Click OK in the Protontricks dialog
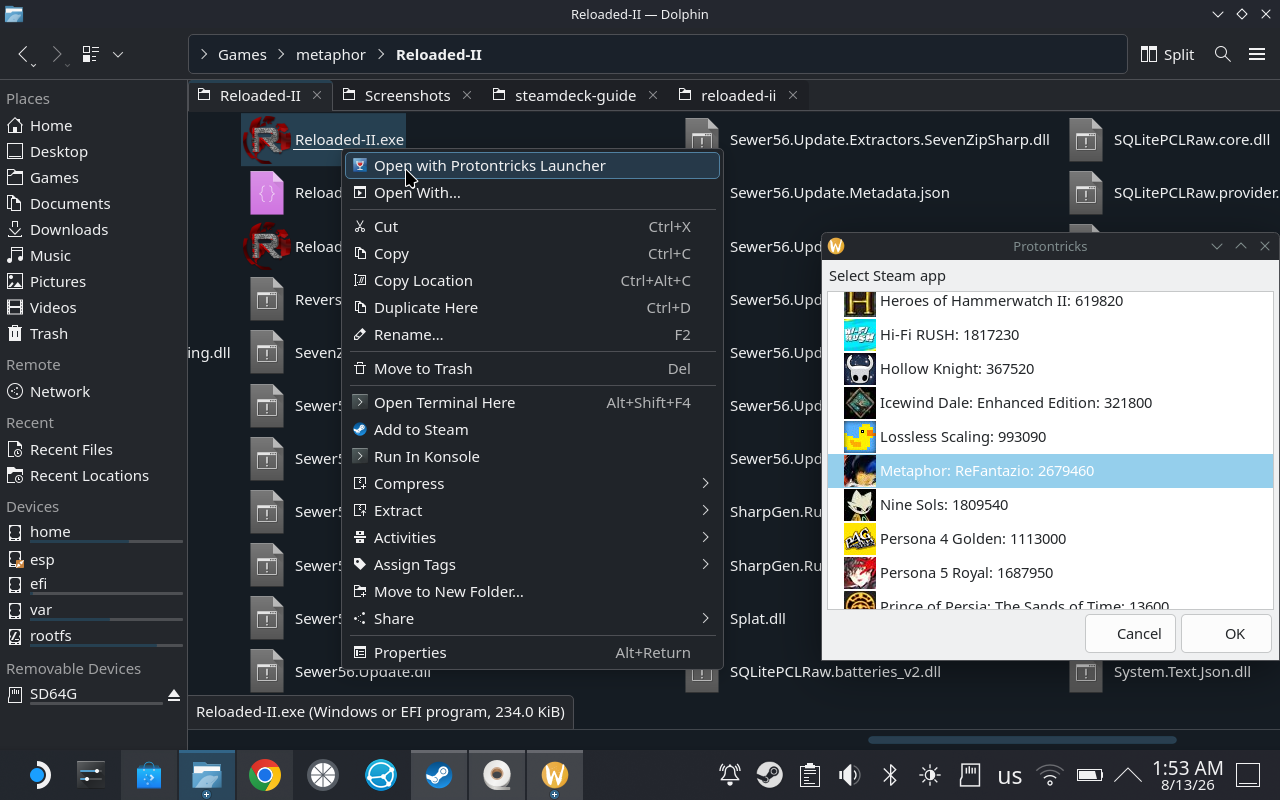The width and height of the screenshot is (1280, 800). click(1226, 633)
